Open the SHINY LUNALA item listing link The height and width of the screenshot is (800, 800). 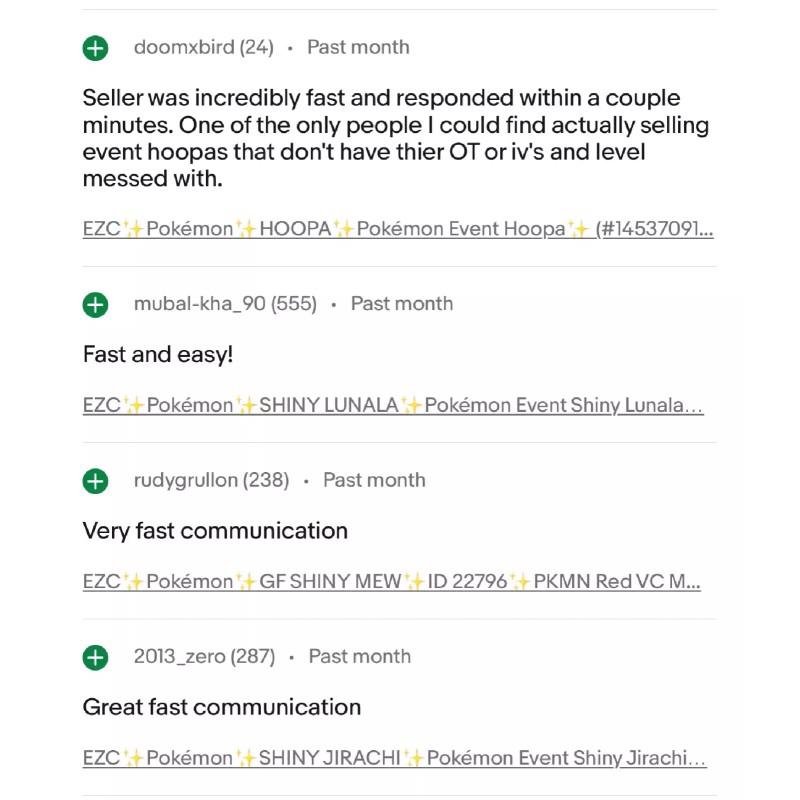coord(393,405)
